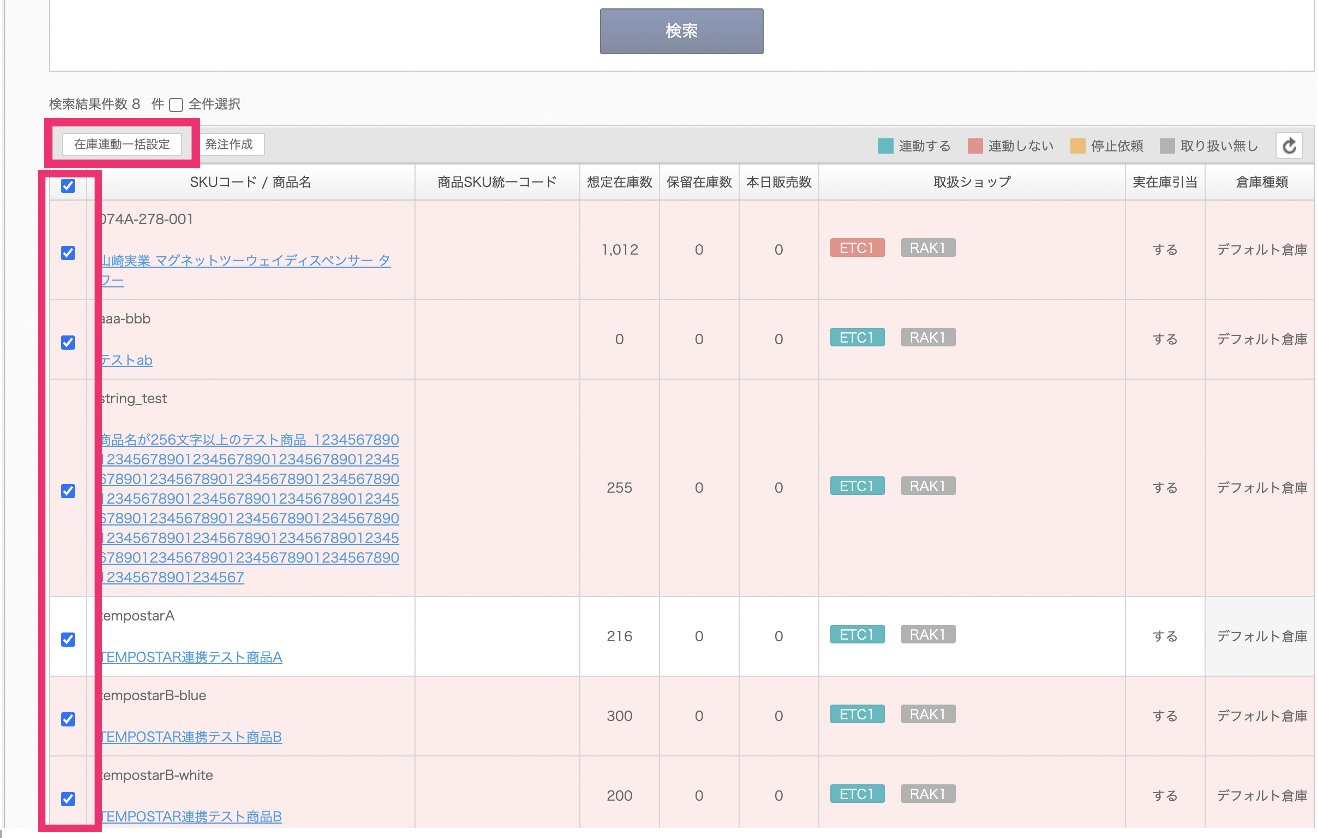Screen dimensions: 1318x838
Task: Click the refresh icon above the table
Action: pos(1289,146)
